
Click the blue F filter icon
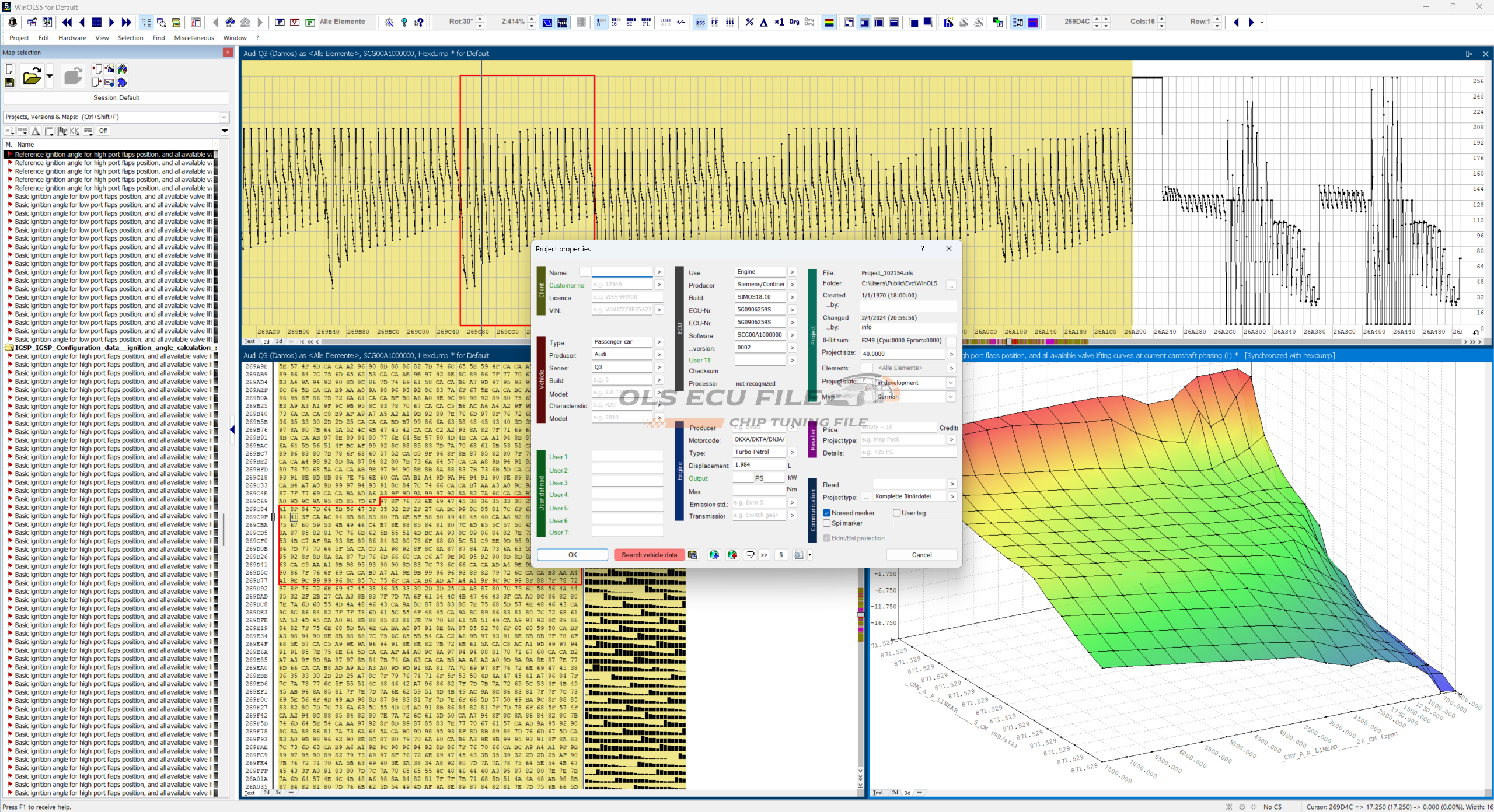pyautogui.click(x=280, y=22)
